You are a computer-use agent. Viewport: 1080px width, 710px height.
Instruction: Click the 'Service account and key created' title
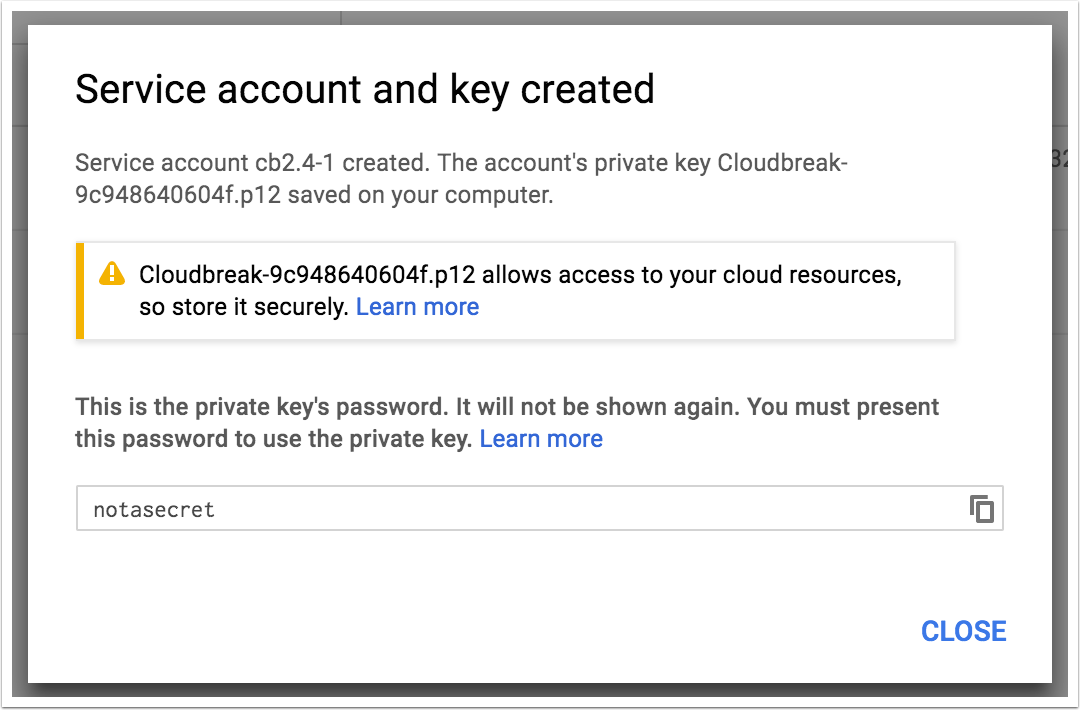pyautogui.click(x=365, y=89)
